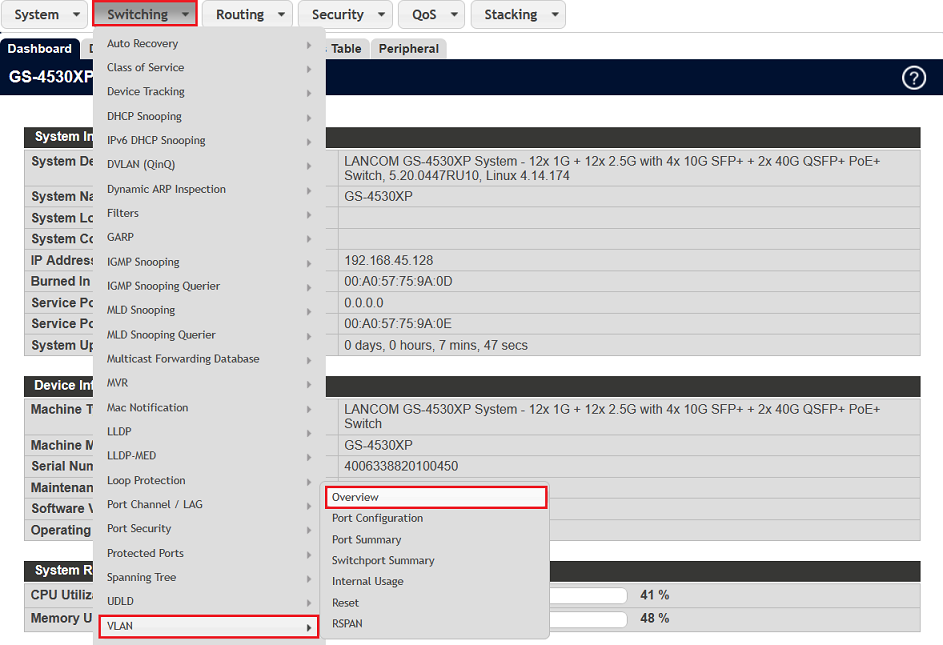Image resolution: width=943 pixels, height=645 pixels.
Task: Open the System dropdown menu
Action: [47, 15]
